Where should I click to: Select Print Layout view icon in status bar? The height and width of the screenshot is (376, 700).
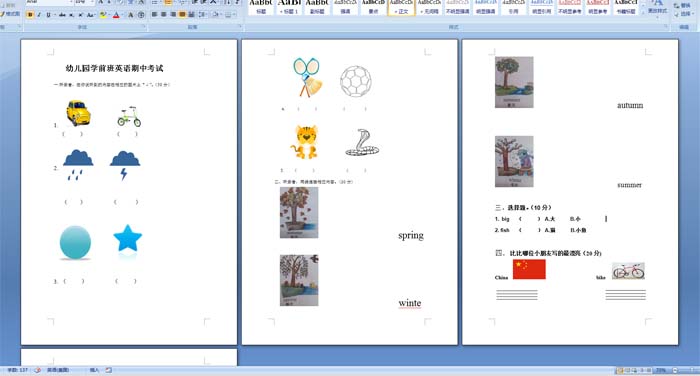620,370
